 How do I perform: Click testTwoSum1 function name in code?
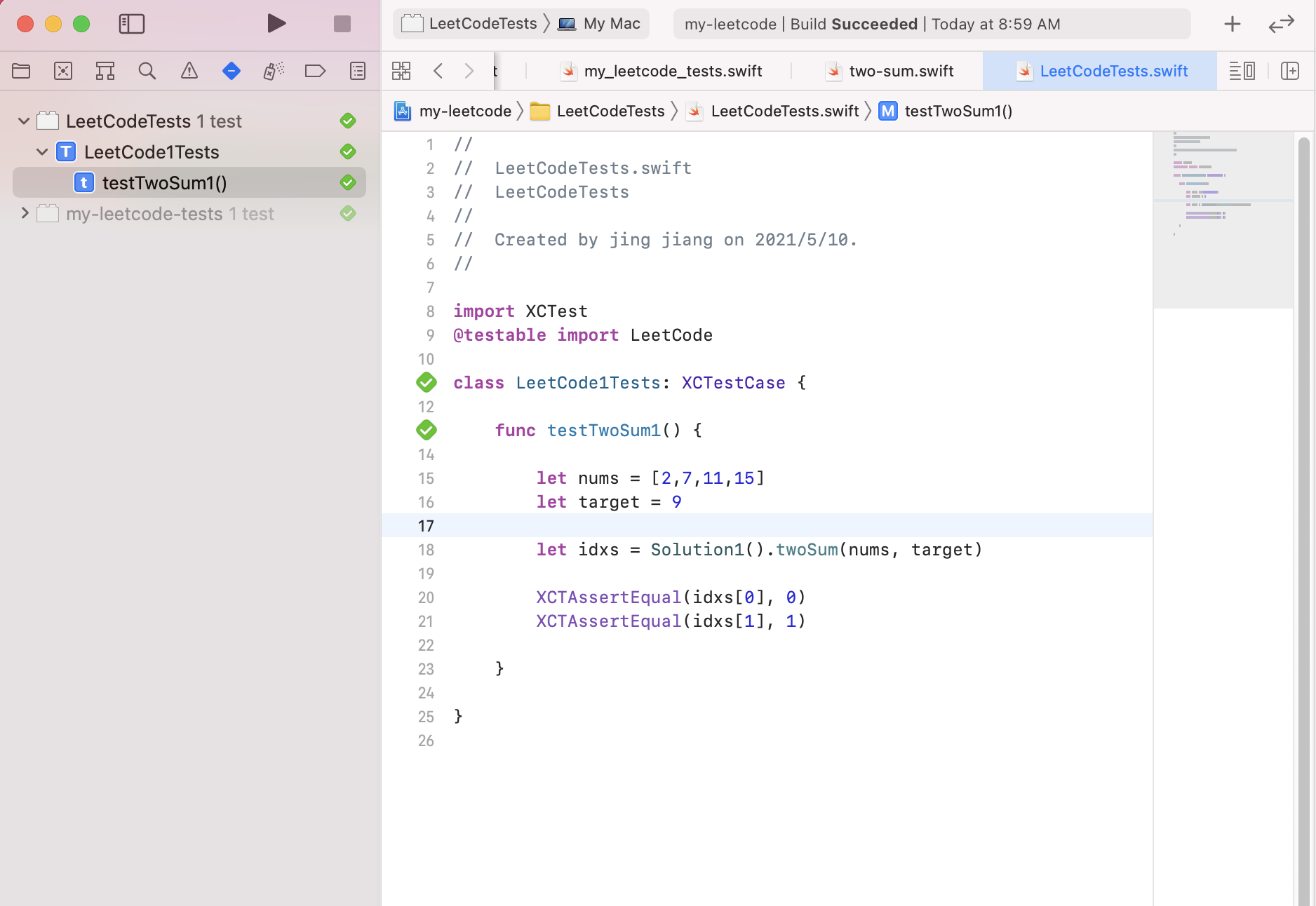604,431
